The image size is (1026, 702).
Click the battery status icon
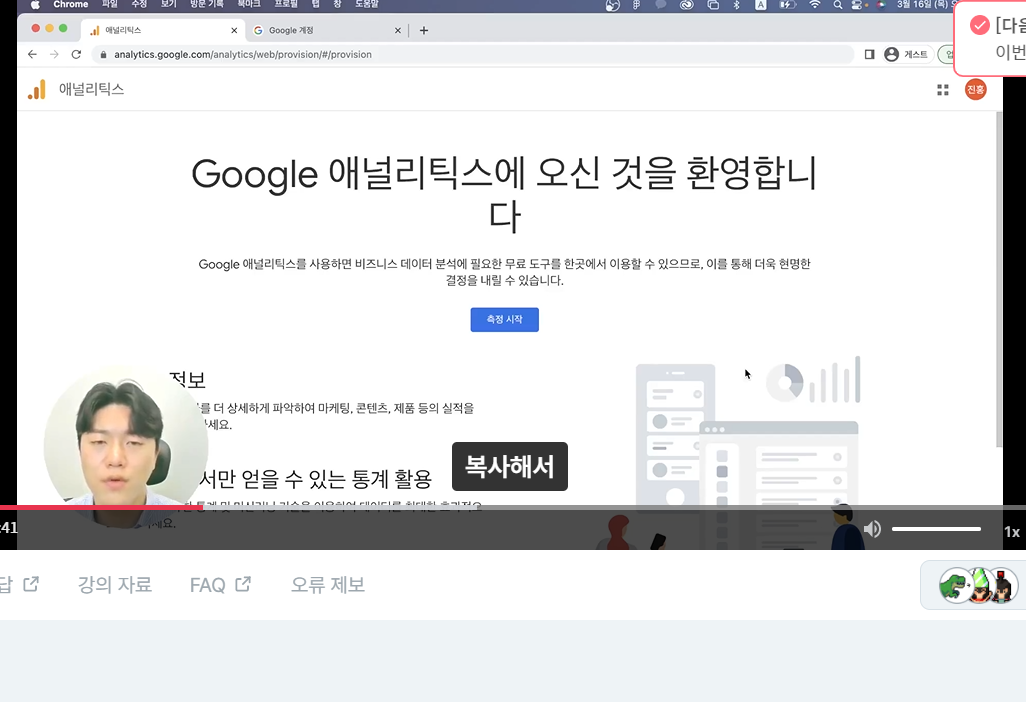(x=787, y=5)
